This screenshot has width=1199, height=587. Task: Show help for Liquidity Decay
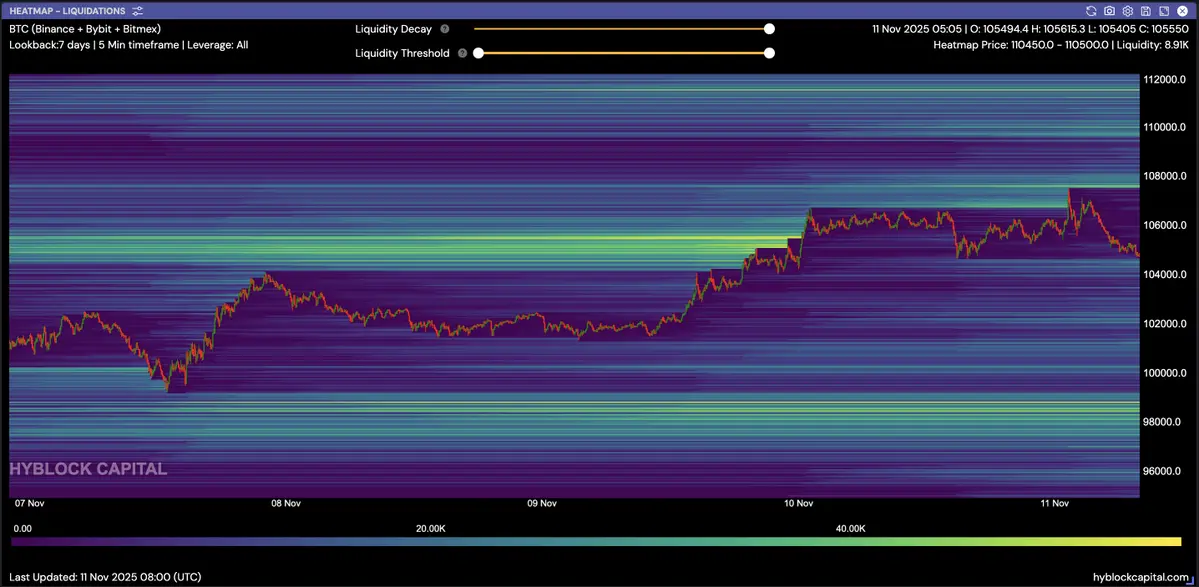445,29
